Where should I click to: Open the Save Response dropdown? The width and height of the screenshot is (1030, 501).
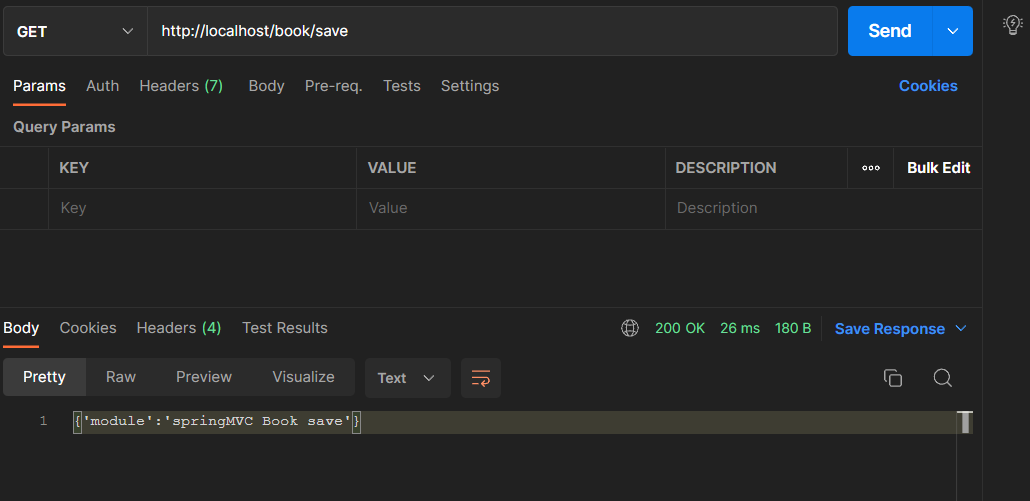(900, 328)
